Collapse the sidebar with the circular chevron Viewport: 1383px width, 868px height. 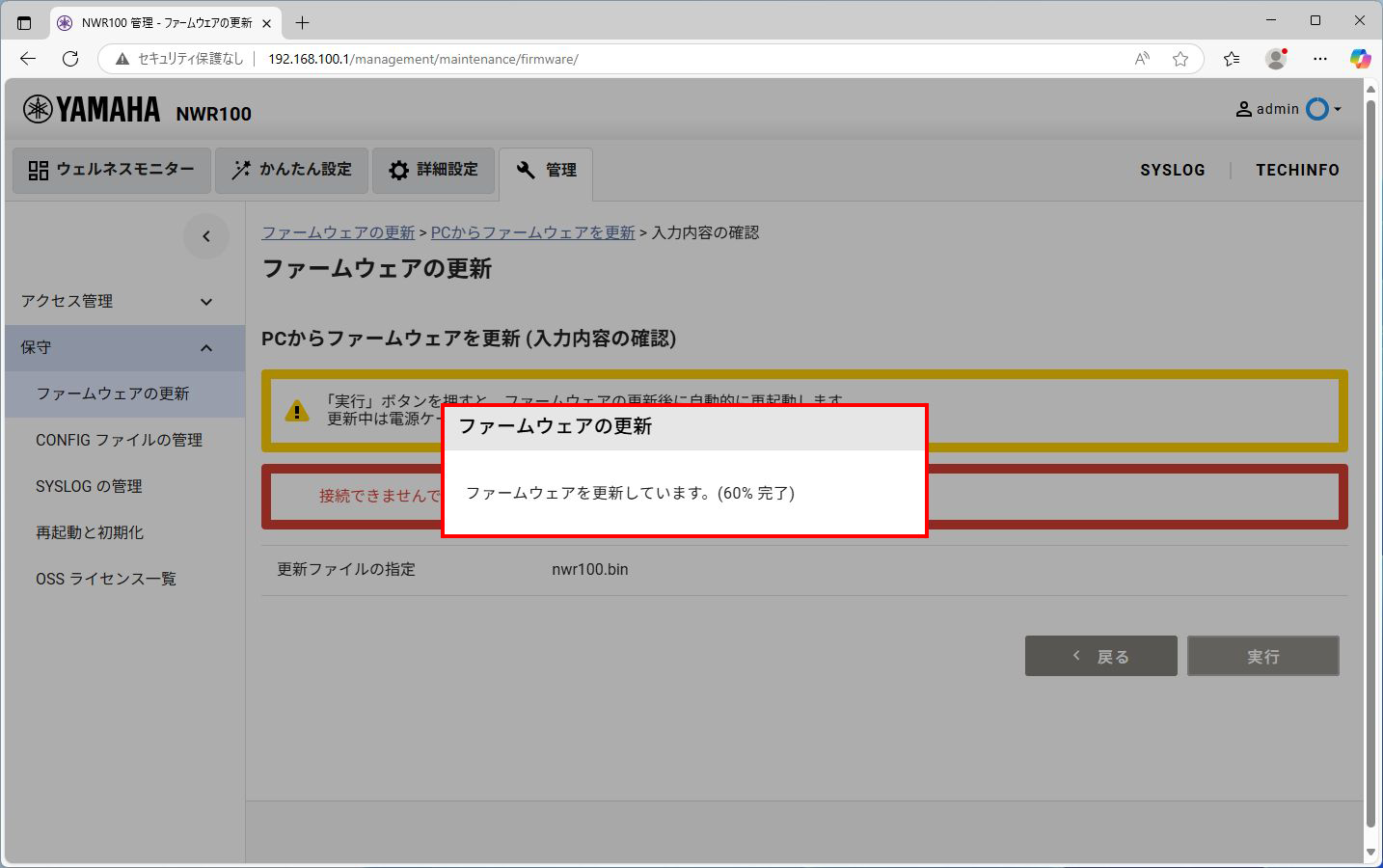(x=205, y=235)
